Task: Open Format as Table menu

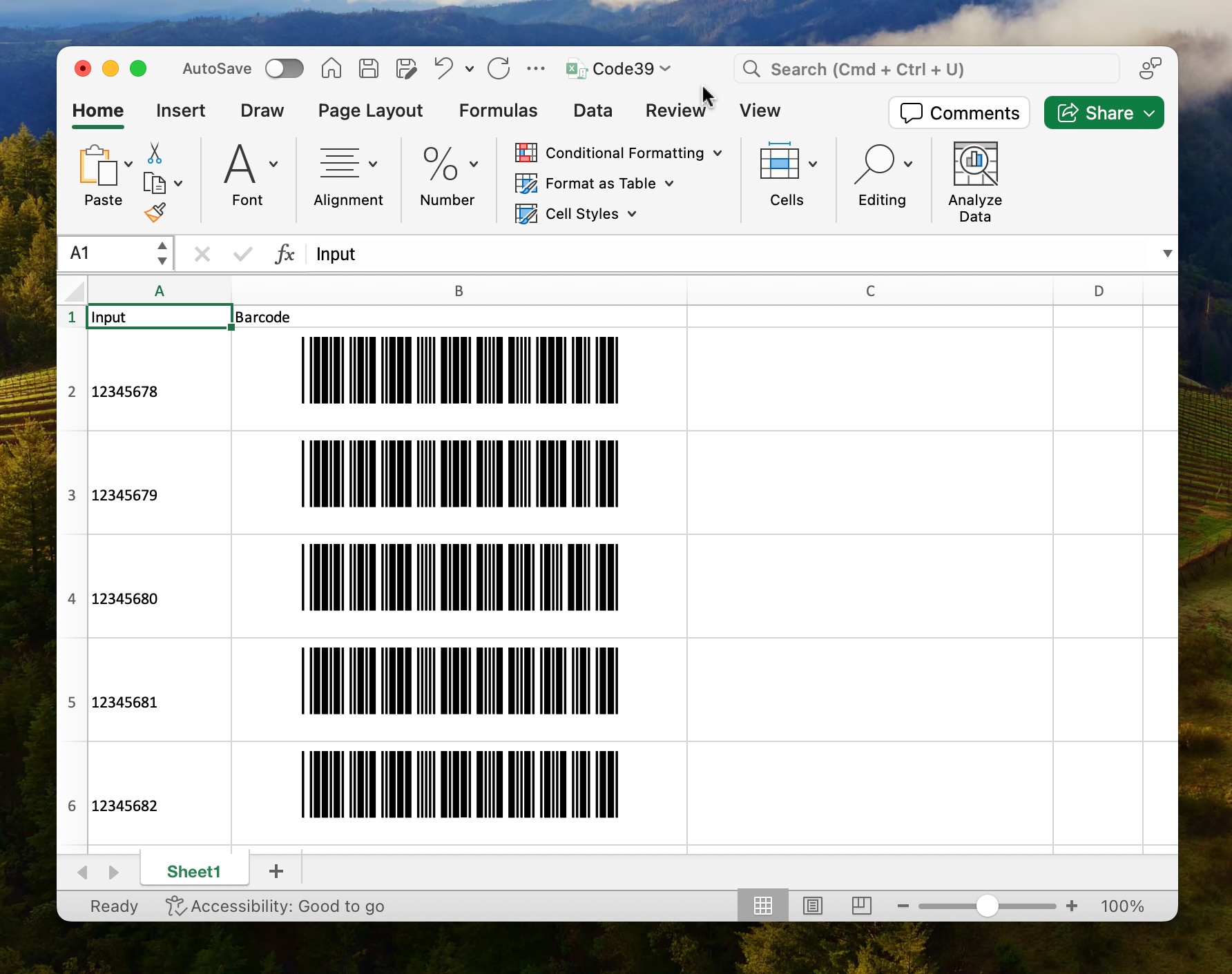Action: pos(595,183)
